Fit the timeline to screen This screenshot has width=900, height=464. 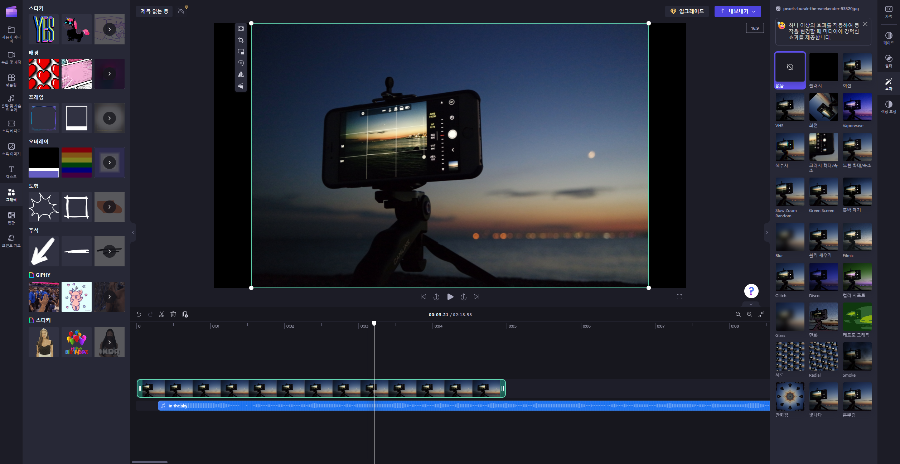click(761, 314)
